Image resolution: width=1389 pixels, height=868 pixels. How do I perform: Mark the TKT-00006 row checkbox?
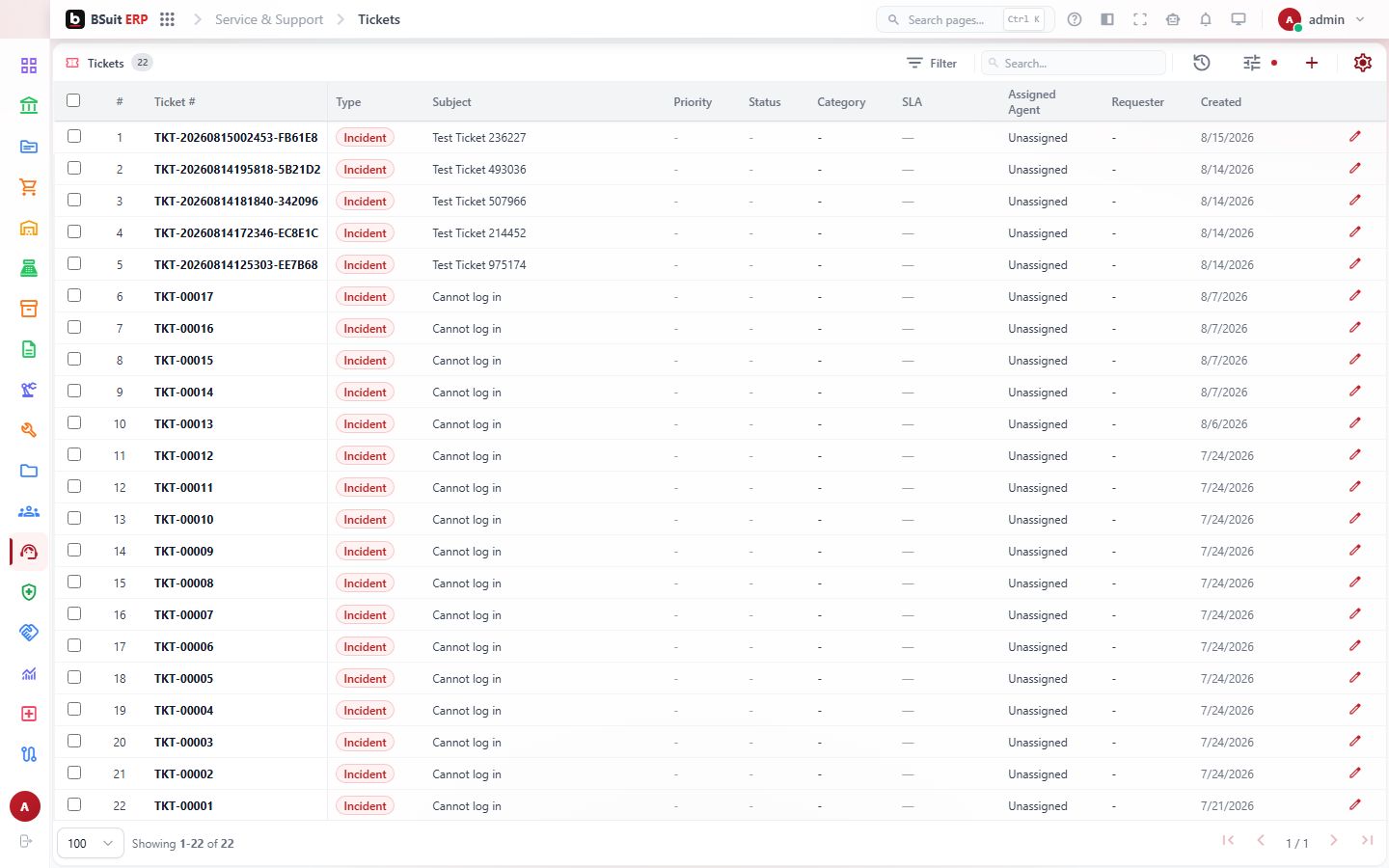point(74,646)
